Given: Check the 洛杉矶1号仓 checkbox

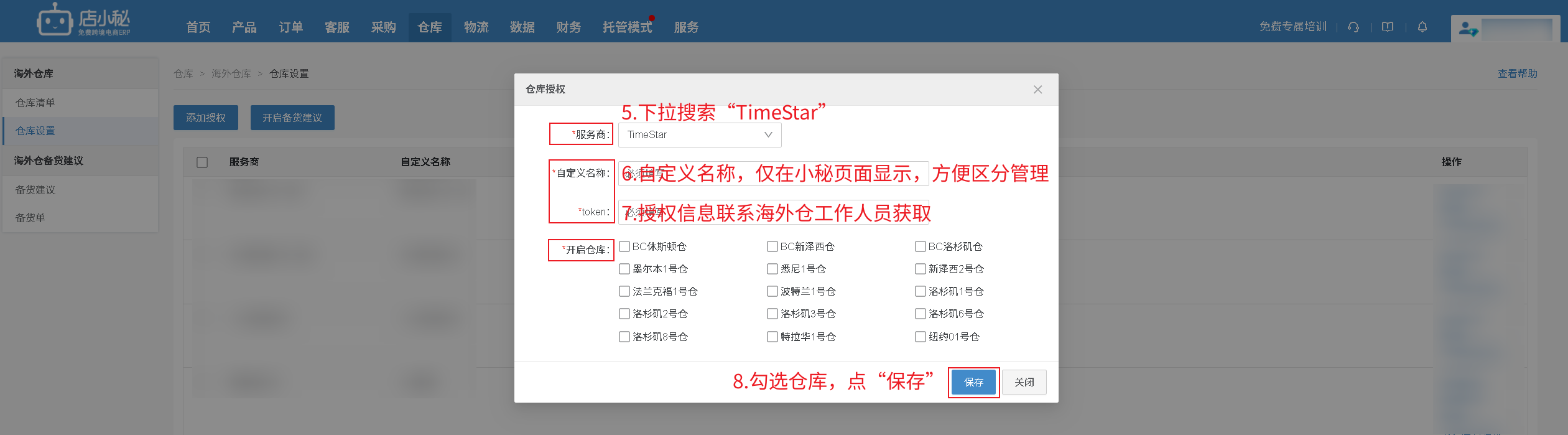Looking at the screenshot, I should coord(921,291).
